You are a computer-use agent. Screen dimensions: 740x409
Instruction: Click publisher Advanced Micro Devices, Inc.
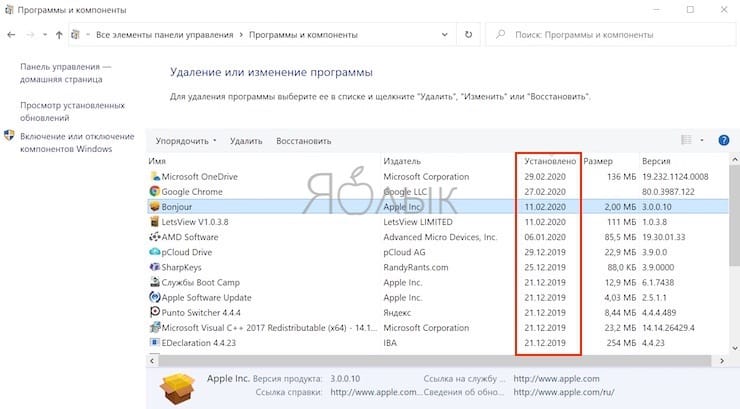coord(440,237)
